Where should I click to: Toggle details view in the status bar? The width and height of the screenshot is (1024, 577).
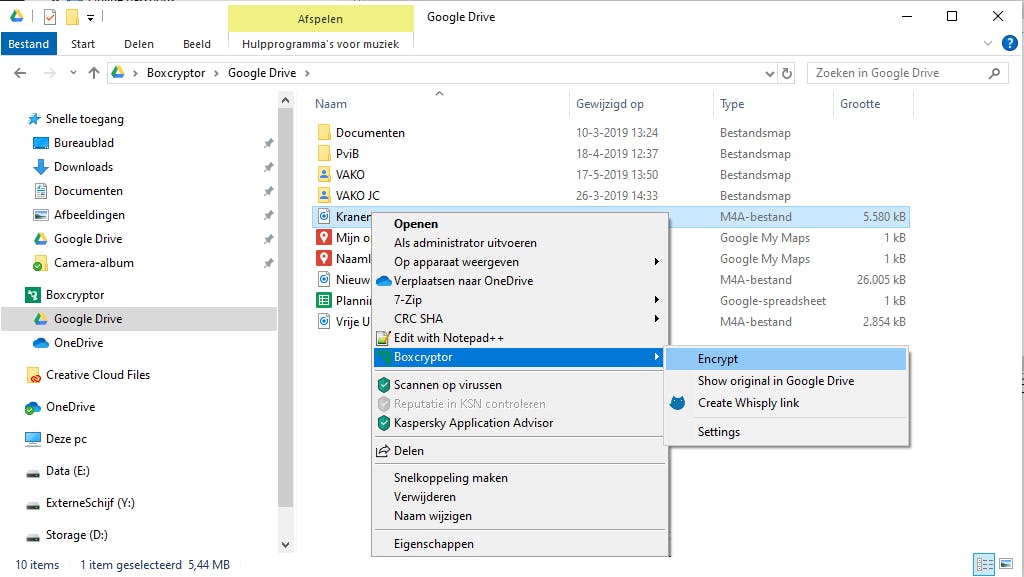coord(984,565)
